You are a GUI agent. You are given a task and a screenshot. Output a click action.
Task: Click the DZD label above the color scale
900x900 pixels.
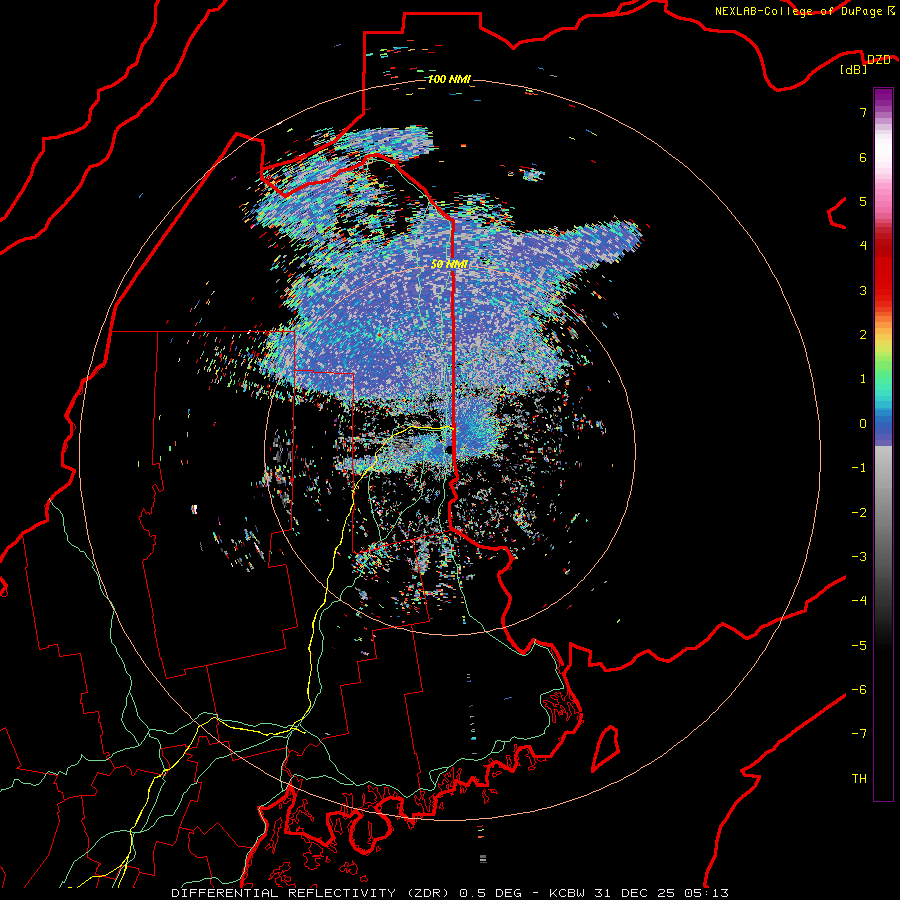pyautogui.click(x=878, y=60)
